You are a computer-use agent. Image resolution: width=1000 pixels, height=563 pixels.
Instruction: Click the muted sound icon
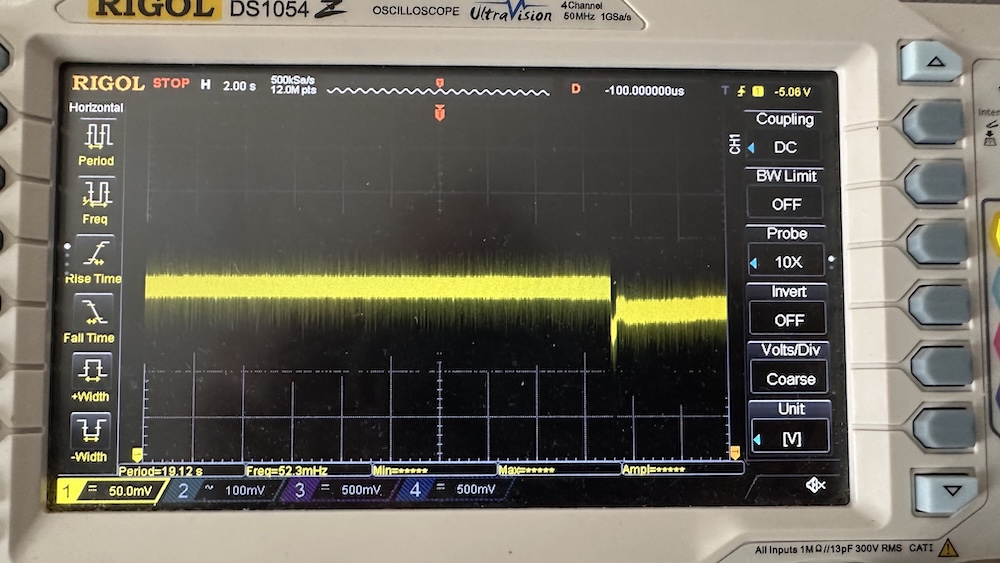(x=815, y=485)
